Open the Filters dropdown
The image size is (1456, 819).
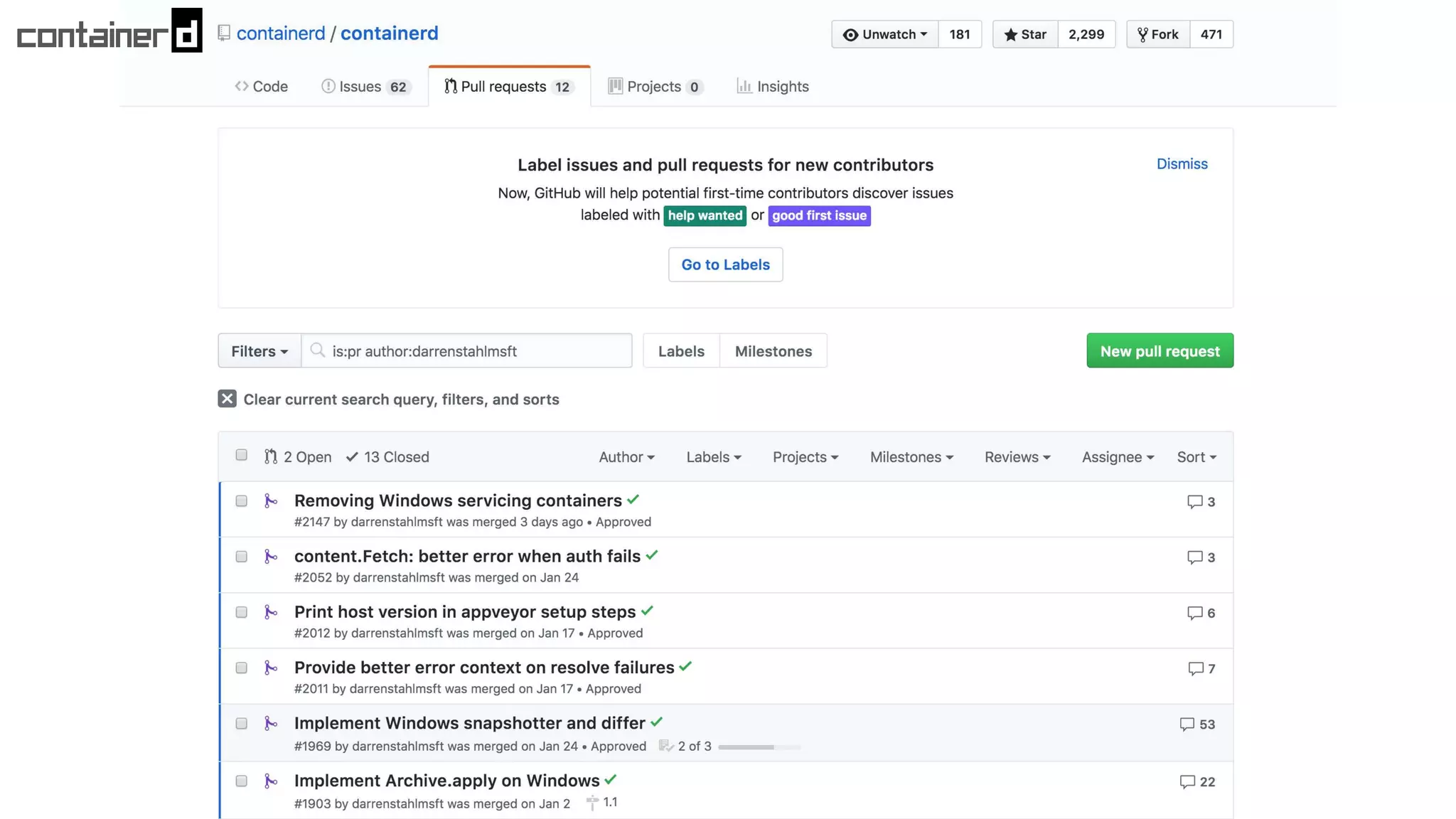coord(259,350)
